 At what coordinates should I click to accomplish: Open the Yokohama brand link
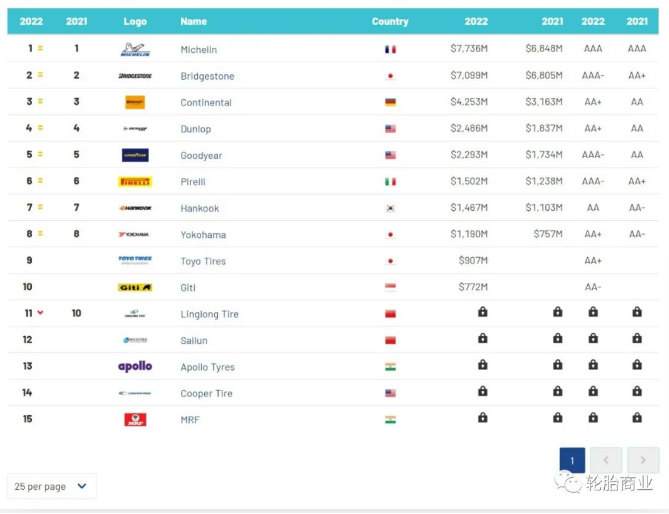coord(203,235)
